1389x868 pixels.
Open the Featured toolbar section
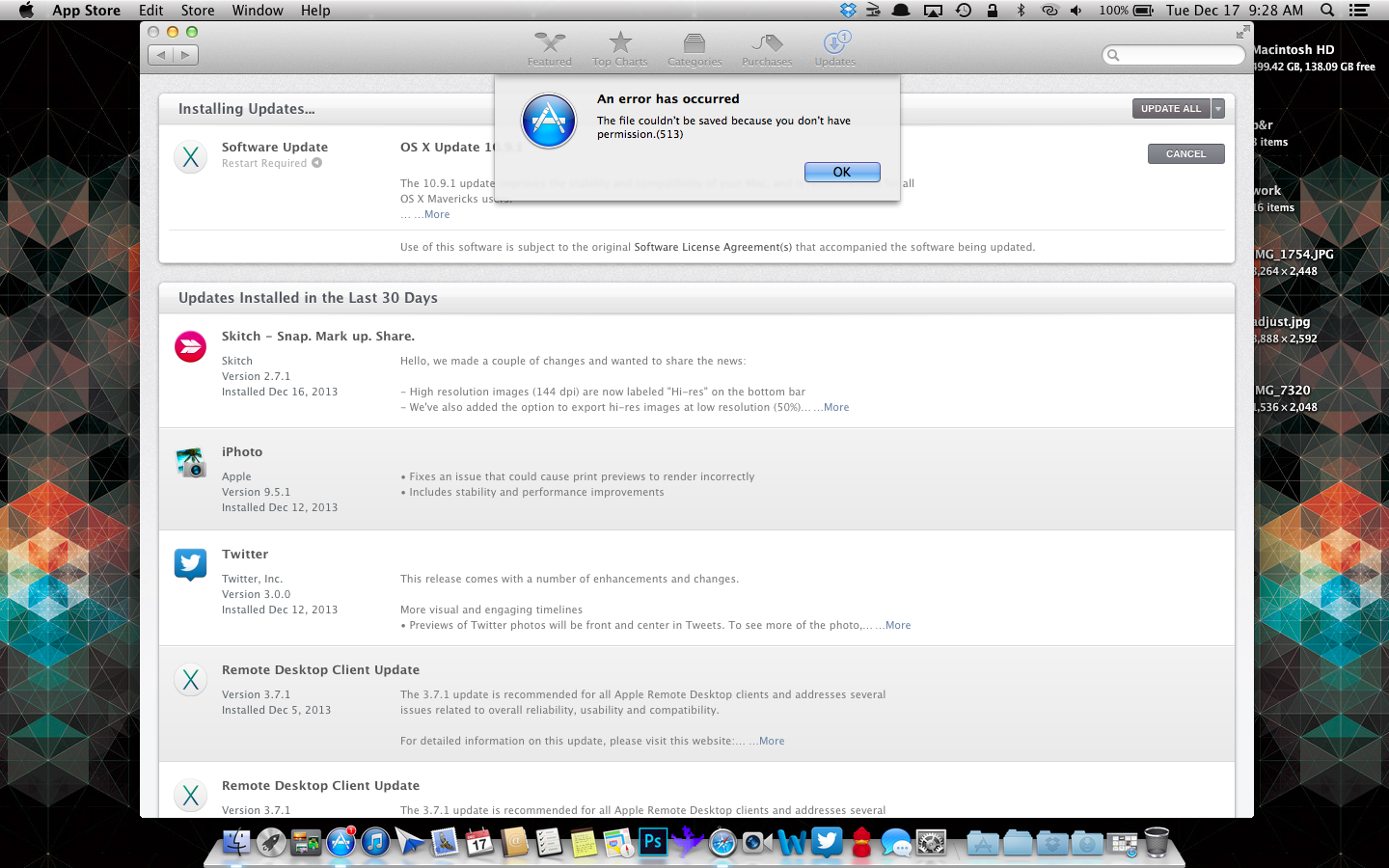point(549,49)
